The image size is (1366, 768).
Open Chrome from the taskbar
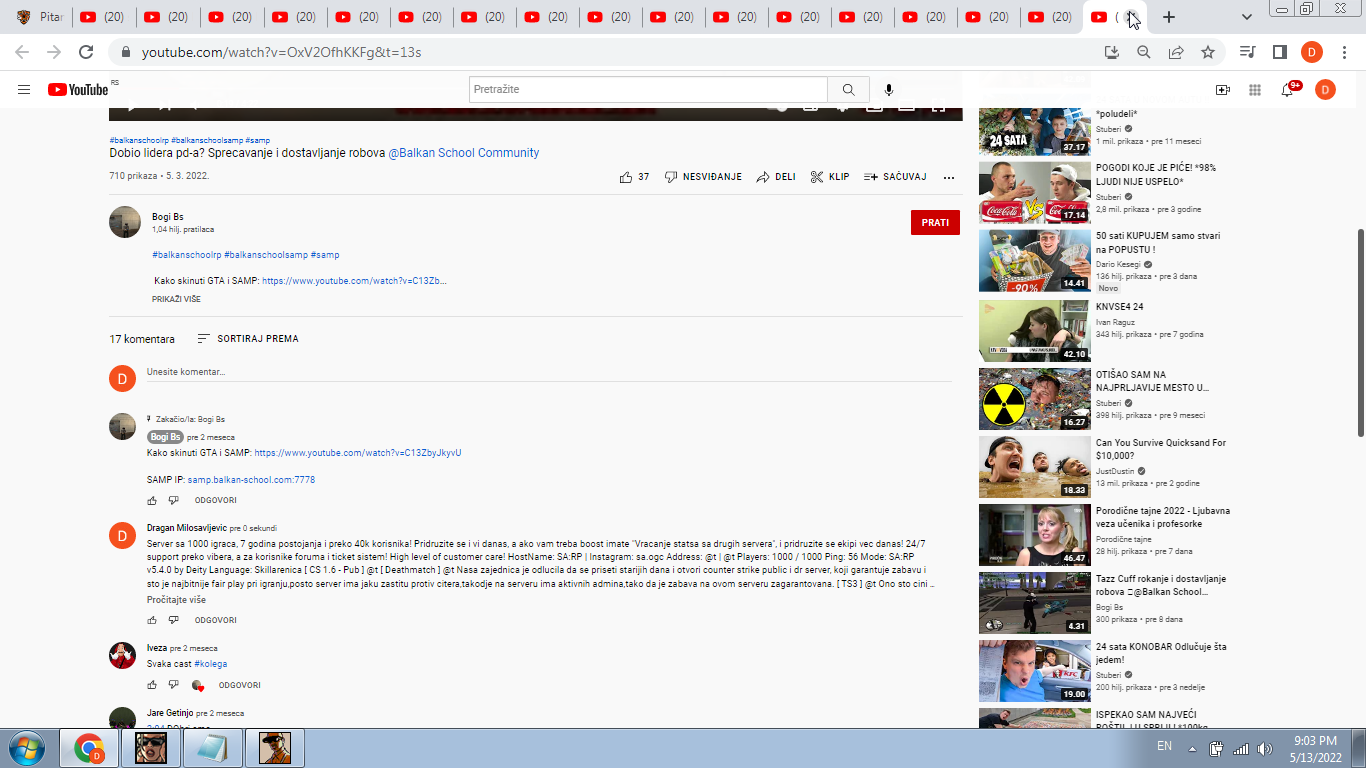pos(89,748)
